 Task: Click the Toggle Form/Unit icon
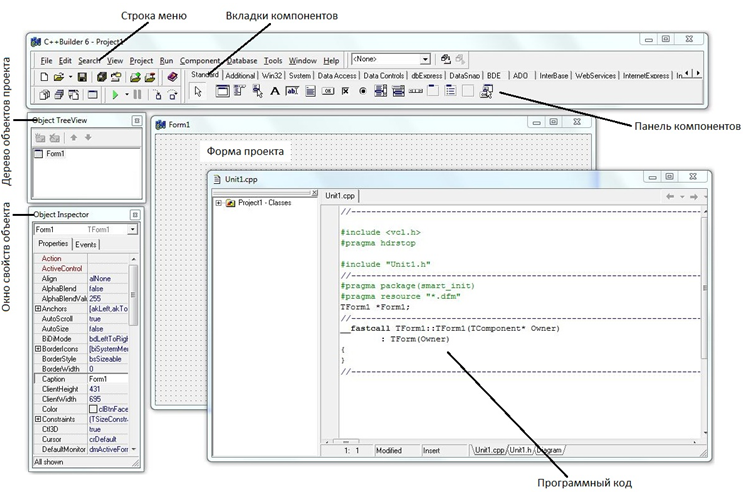[x=73, y=95]
